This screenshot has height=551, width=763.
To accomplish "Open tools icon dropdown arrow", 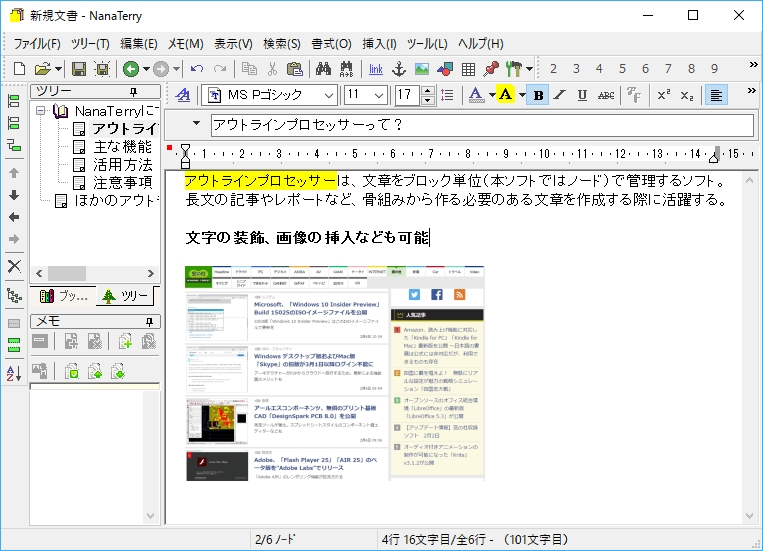I will pyautogui.click(x=529, y=69).
